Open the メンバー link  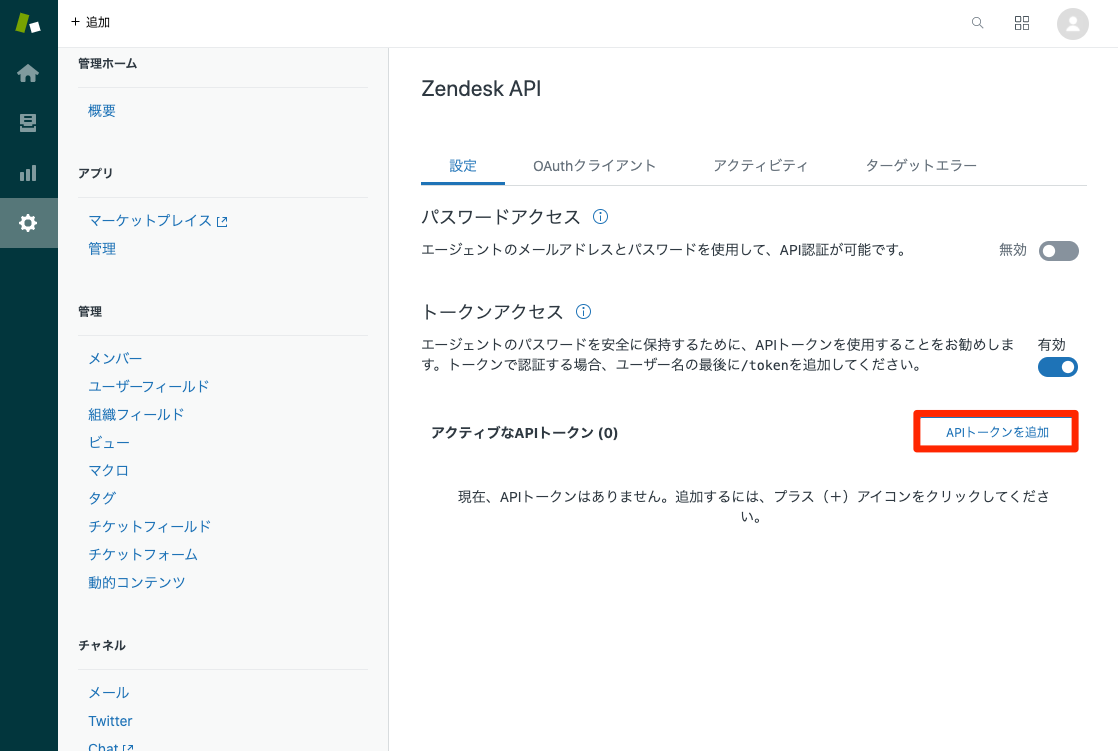pos(115,358)
